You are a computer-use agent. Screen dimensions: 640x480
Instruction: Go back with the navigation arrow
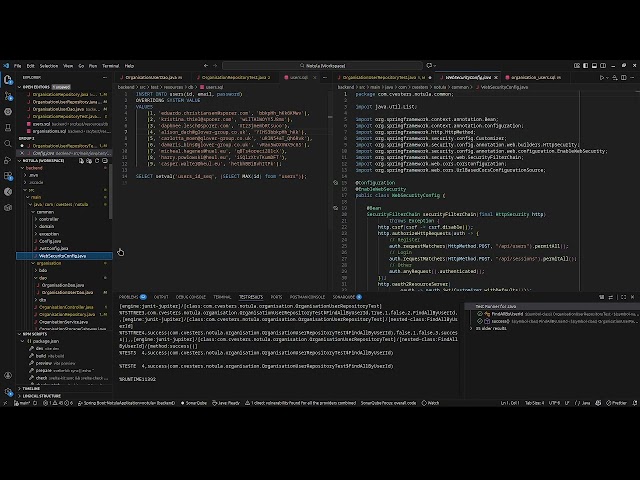(206, 65)
